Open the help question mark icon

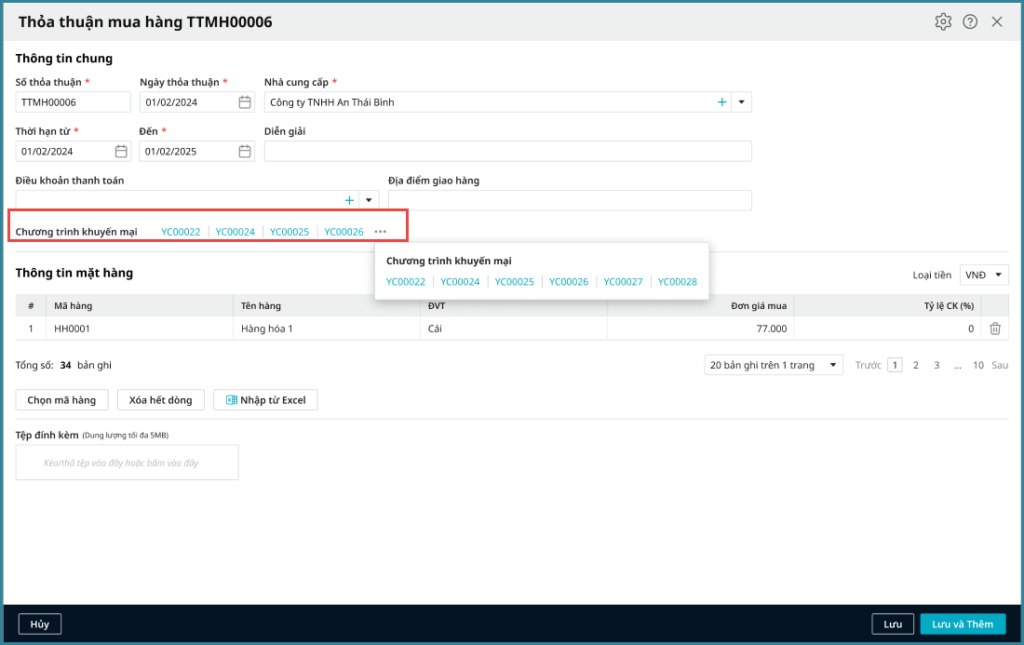(x=970, y=22)
